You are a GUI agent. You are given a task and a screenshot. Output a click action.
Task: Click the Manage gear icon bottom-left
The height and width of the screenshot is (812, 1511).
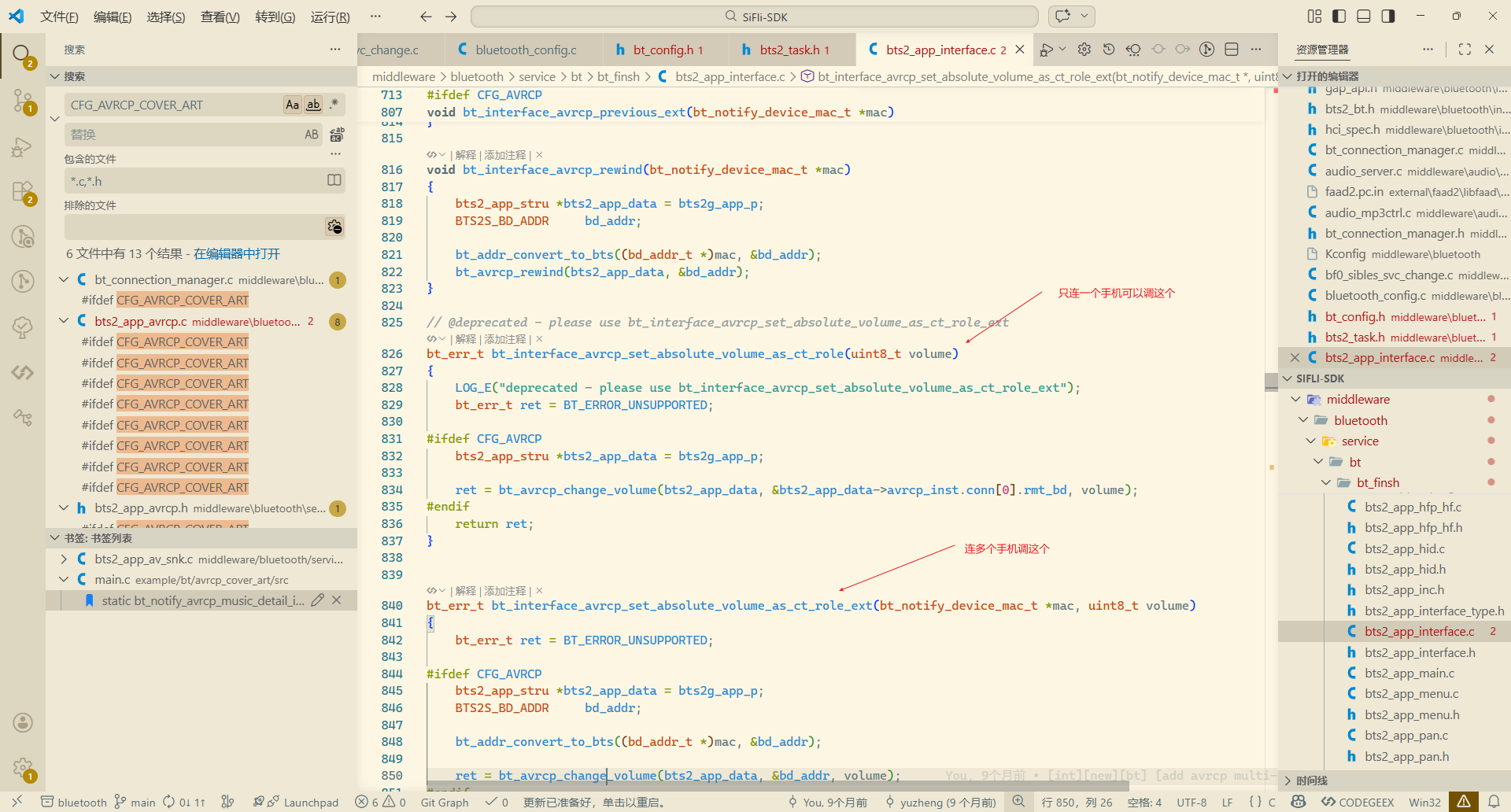tap(23, 768)
